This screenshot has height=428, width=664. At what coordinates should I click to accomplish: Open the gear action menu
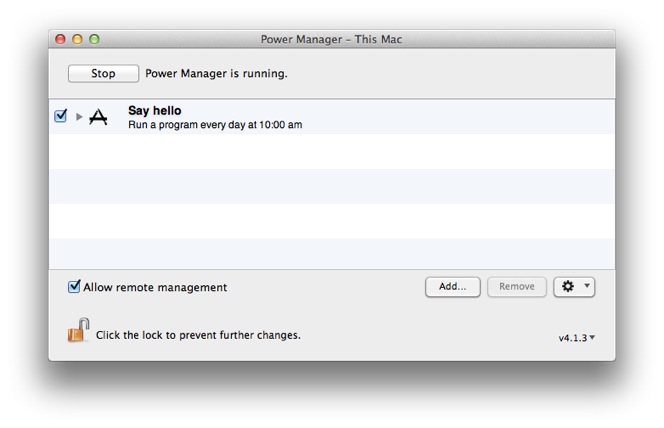point(574,287)
